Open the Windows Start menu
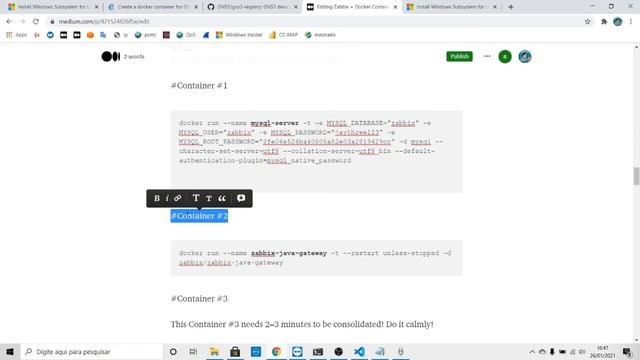Viewport: 640px width, 360px height. pyautogui.click(x=10, y=351)
